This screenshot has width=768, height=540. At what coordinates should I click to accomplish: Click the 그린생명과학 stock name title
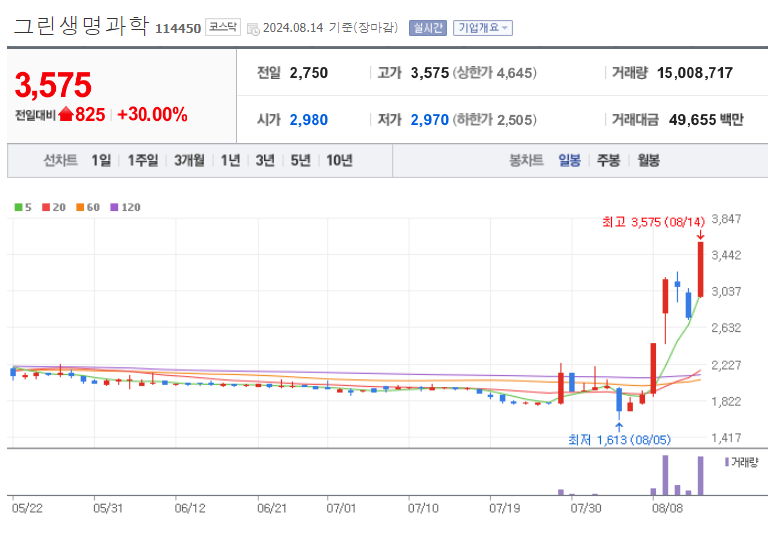click(x=81, y=26)
